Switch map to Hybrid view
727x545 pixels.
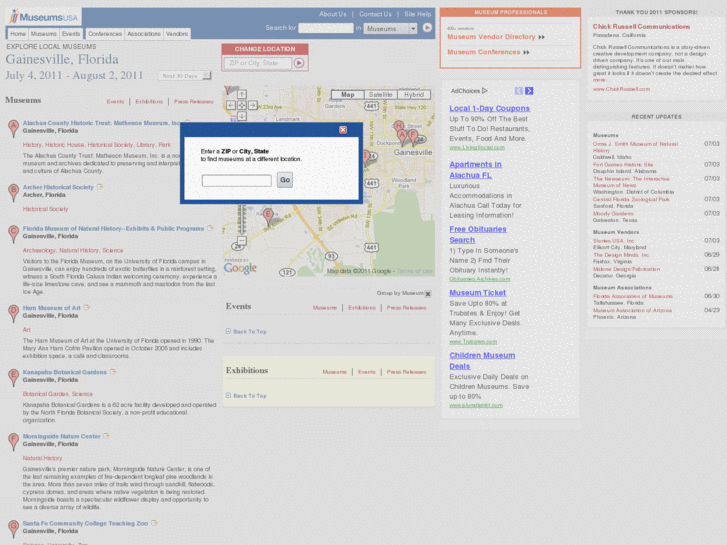pyautogui.click(x=414, y=95)
